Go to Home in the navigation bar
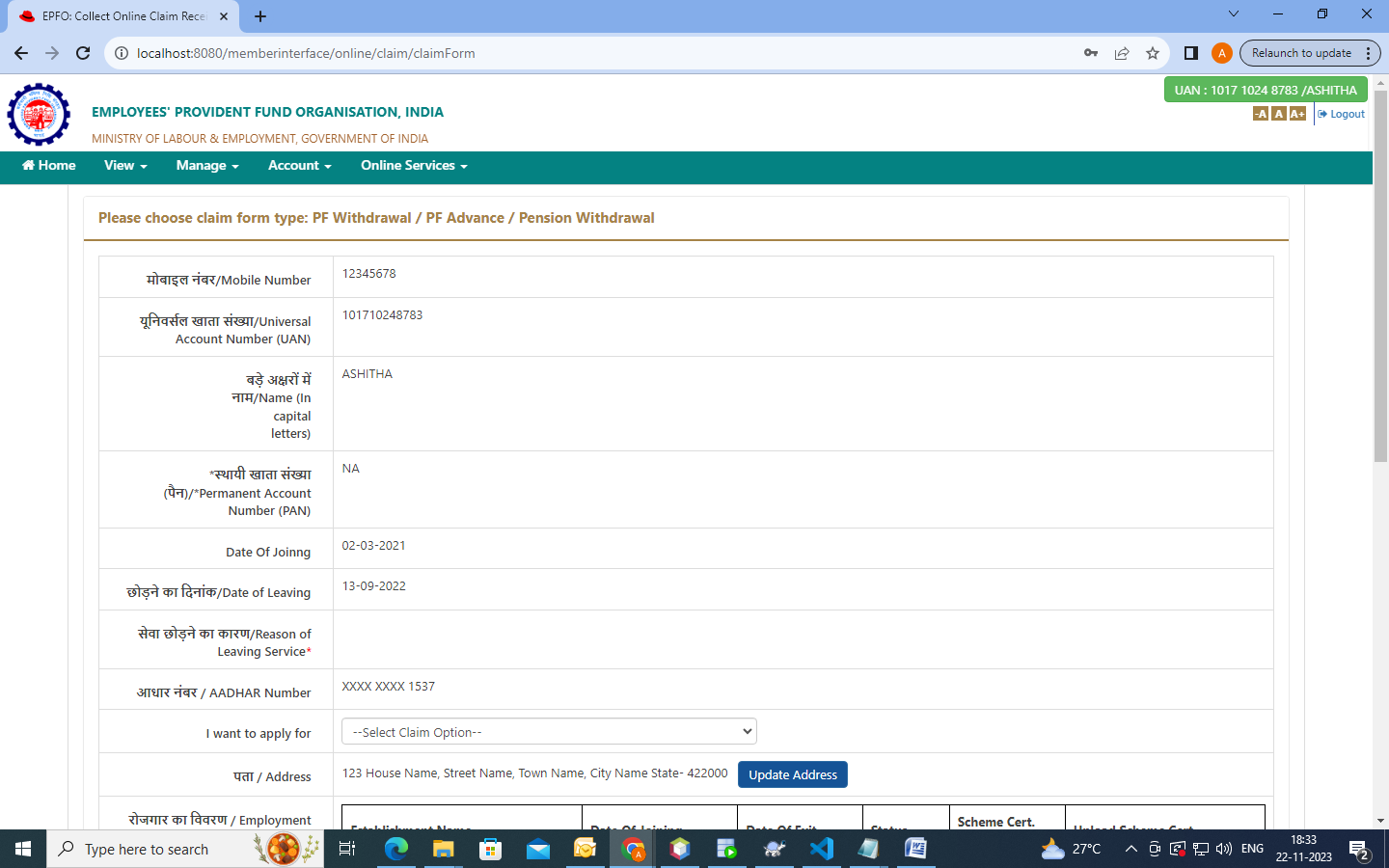This screenshot has width=1389, height=868. [x=48, y=166]
